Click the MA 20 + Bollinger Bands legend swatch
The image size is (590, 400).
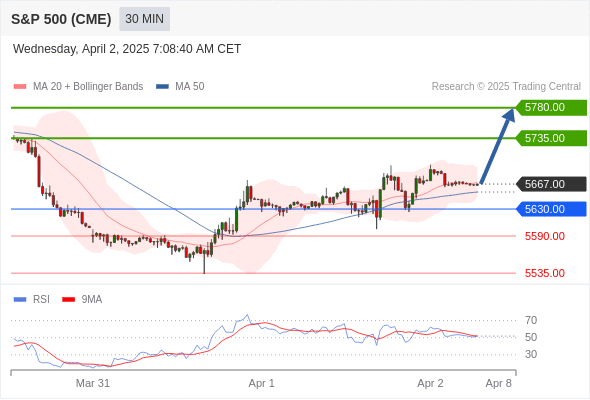20,87
